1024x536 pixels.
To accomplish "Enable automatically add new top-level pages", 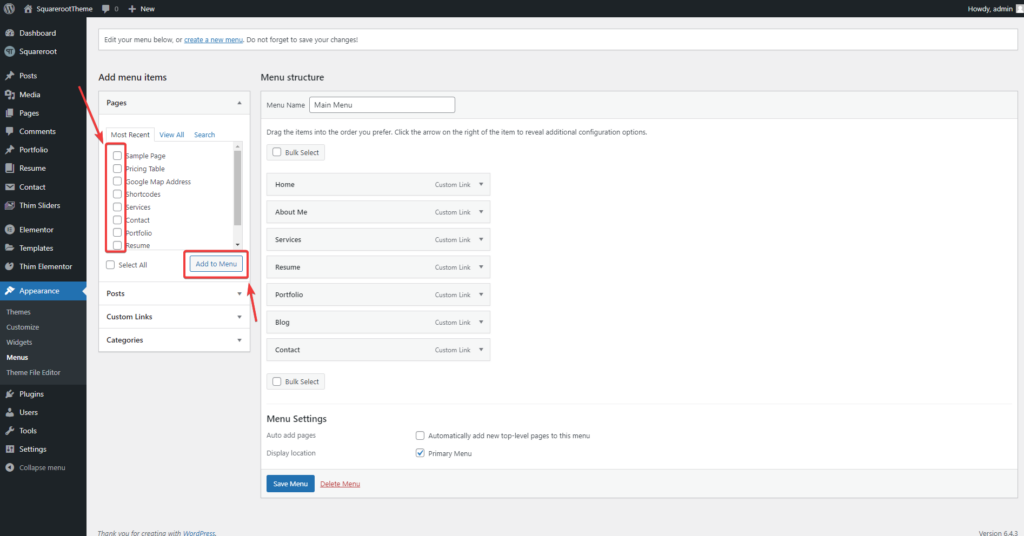I will click(420, 435).
